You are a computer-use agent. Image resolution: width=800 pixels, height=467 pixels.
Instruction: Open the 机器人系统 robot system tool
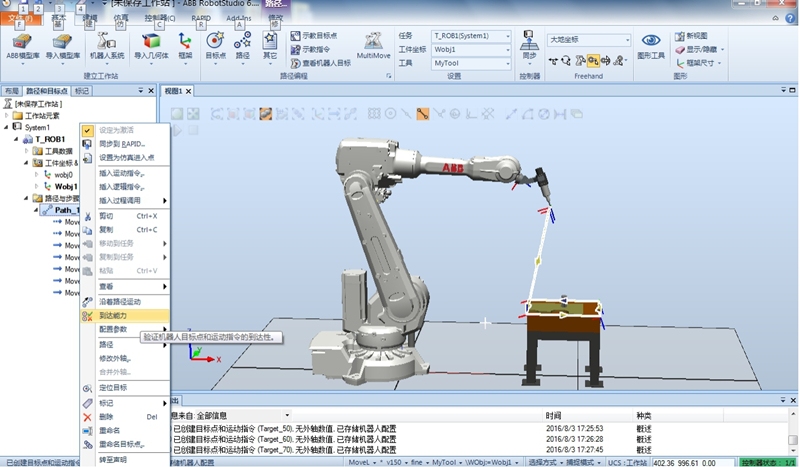coord(110,45)
